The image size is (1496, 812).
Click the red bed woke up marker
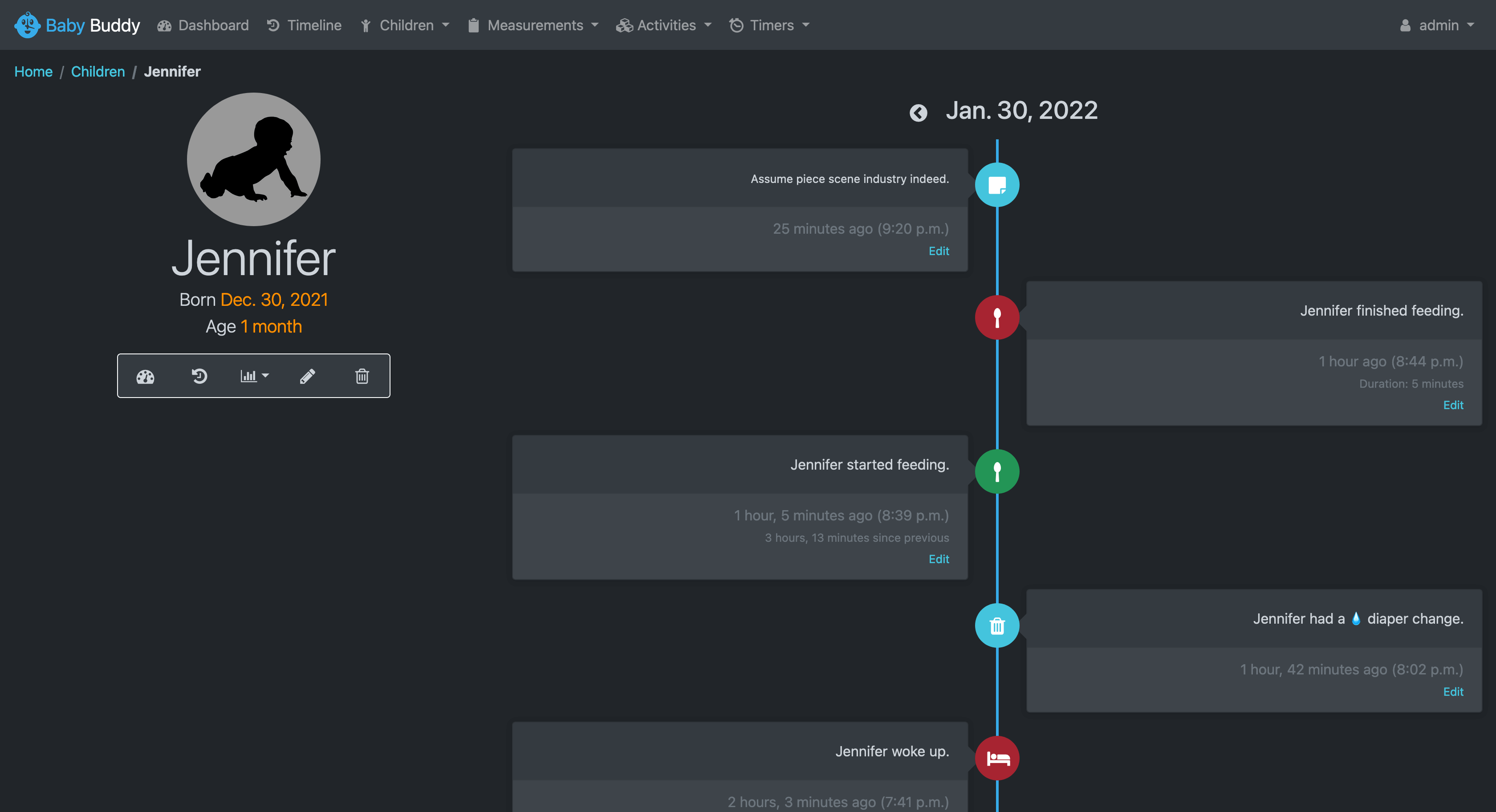point(996,758)
